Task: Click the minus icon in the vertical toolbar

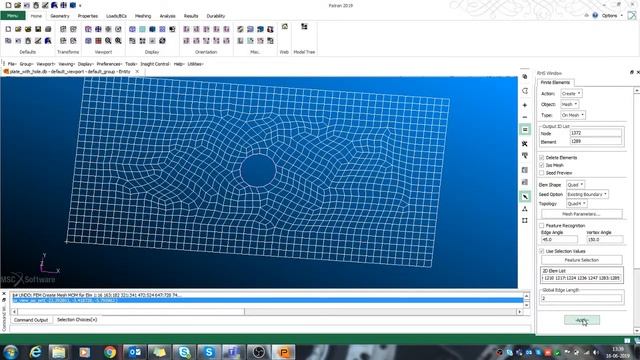Action: 525,117
